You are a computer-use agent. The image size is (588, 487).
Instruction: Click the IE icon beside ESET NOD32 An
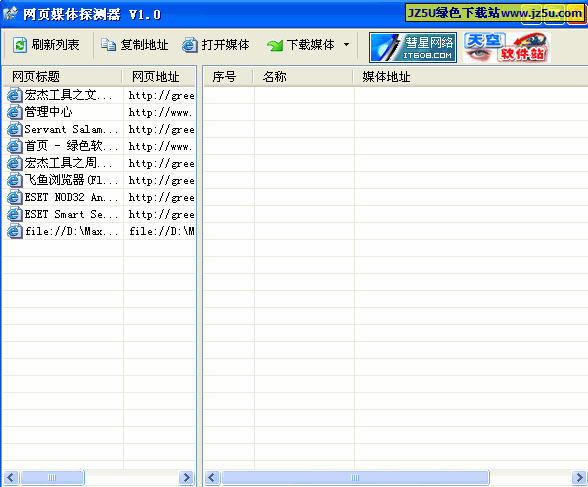pyautogui.click(x=15, y=197)
